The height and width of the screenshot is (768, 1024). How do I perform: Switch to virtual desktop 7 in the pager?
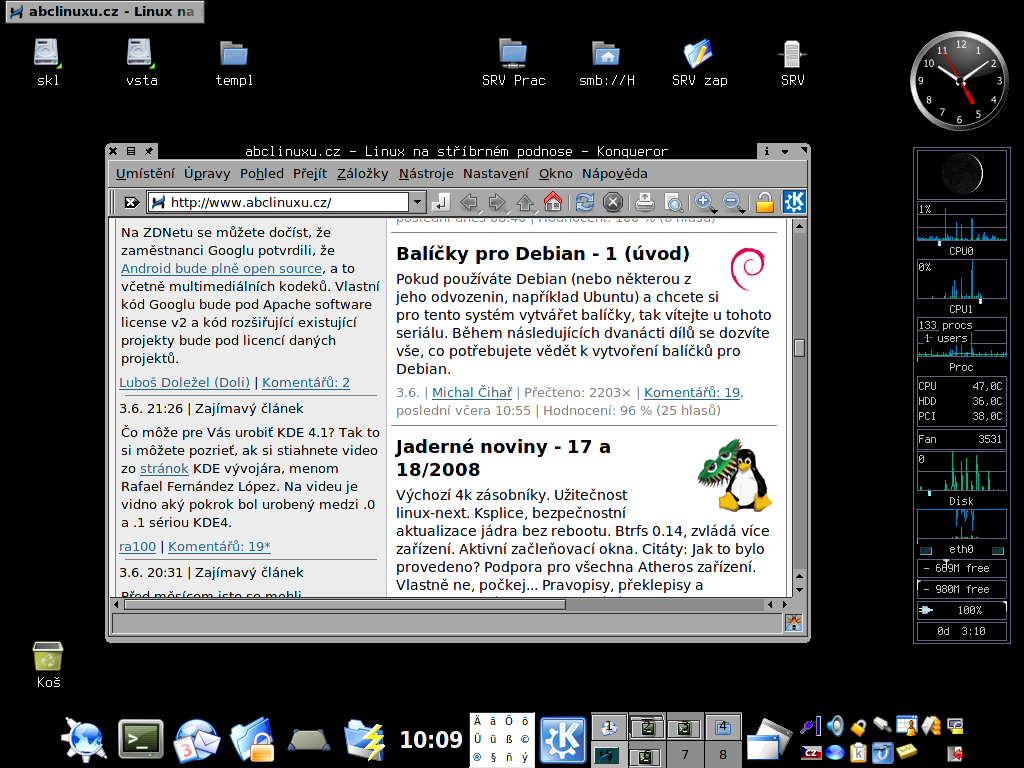click(685, 754)
